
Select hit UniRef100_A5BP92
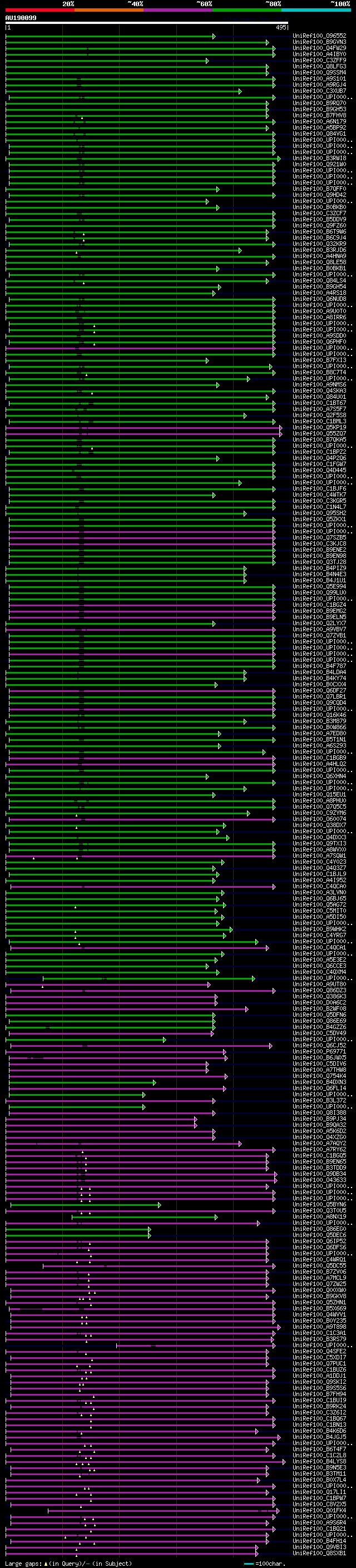[x=319, y=128]
